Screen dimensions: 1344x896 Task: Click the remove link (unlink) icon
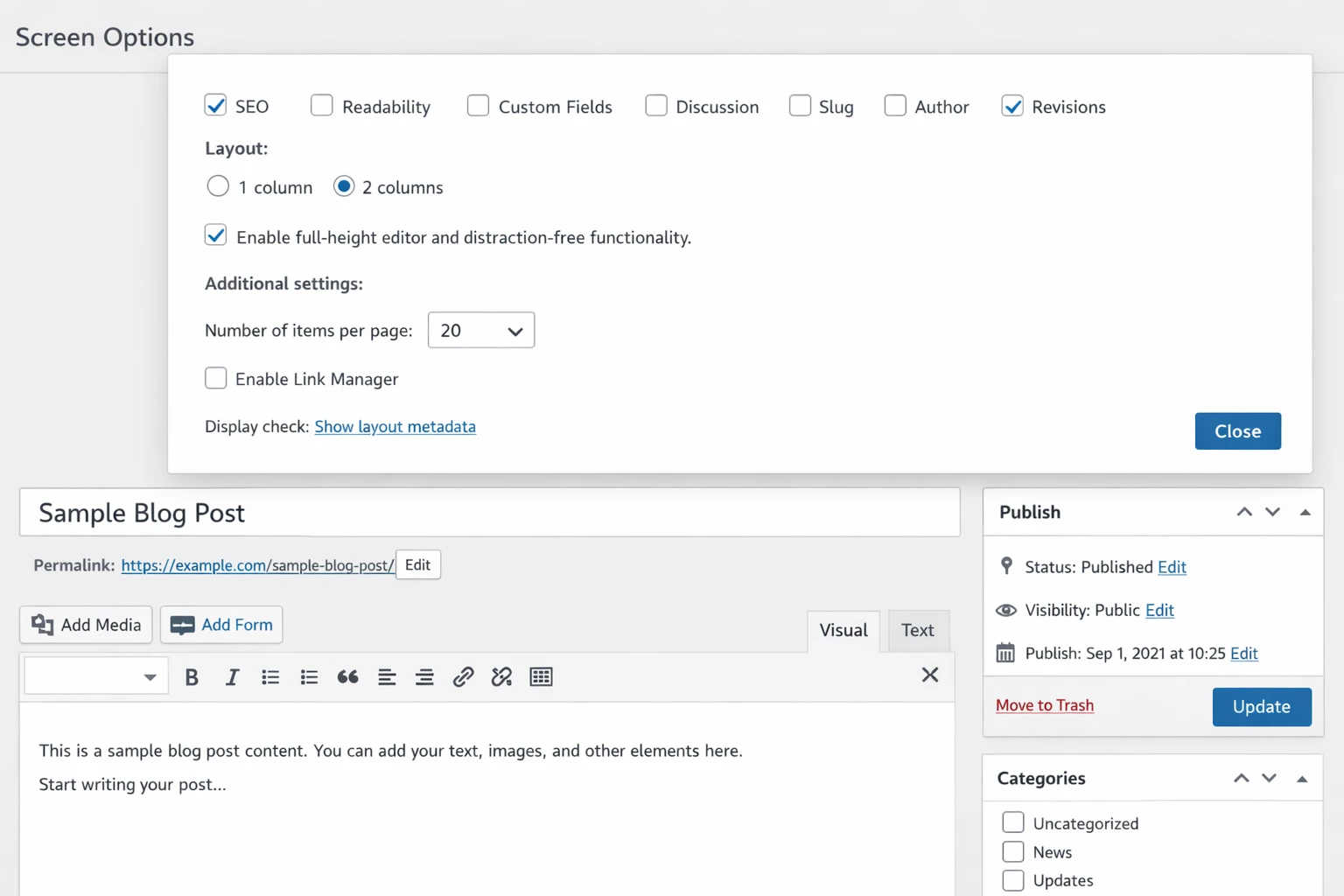coord(501,677)
